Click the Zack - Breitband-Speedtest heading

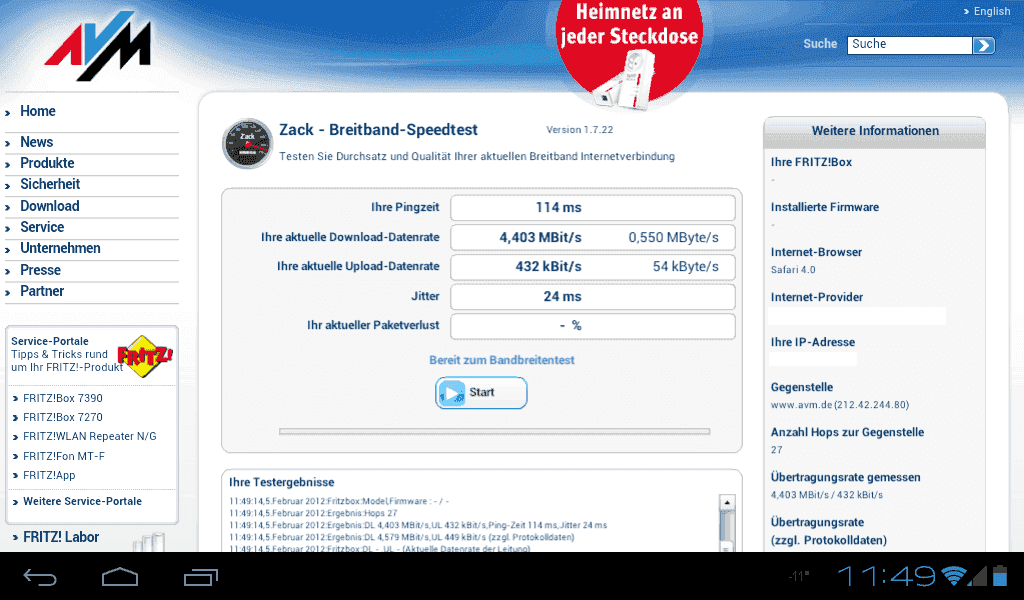tap(378, 129)
